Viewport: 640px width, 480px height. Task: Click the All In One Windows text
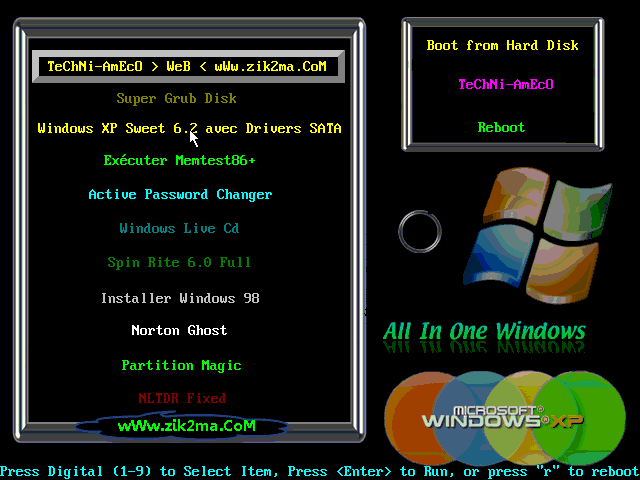(484, 331)
